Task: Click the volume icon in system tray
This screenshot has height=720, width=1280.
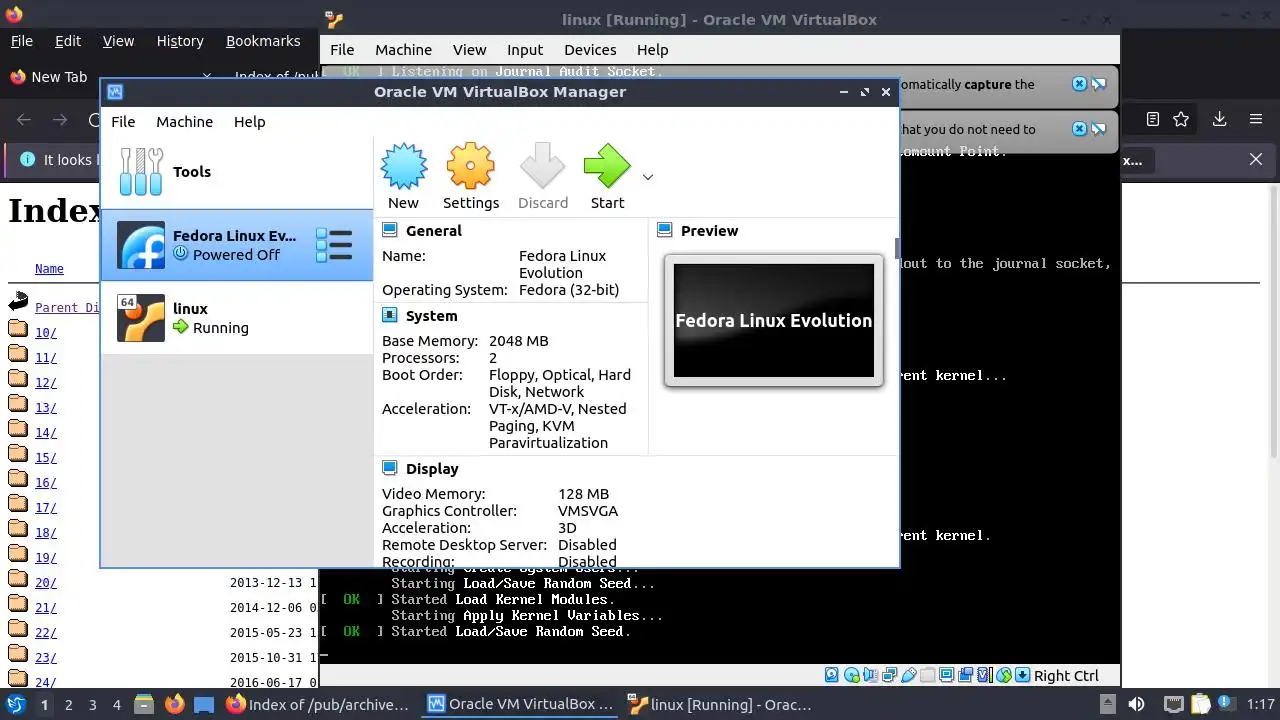Action: (1136, 704)
